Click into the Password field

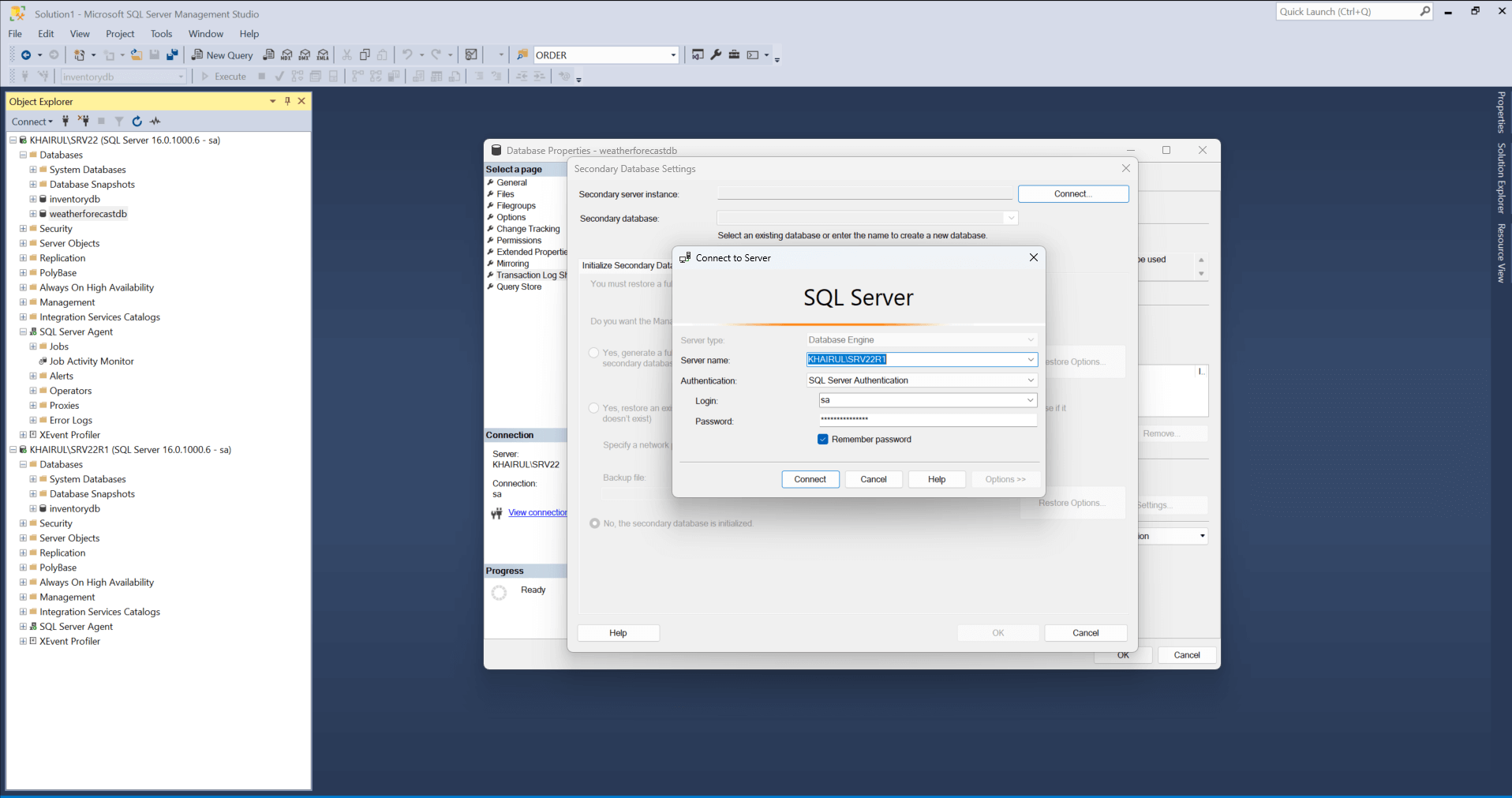[x=927, y=421]
